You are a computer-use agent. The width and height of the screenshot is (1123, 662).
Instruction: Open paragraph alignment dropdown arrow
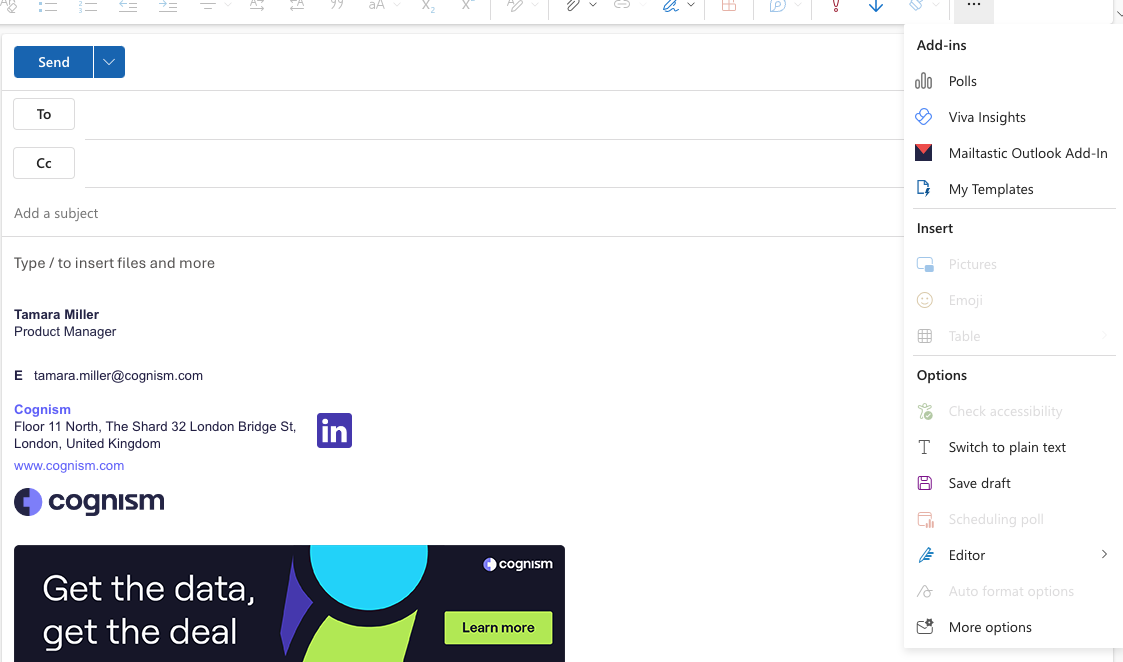[228, 5]
